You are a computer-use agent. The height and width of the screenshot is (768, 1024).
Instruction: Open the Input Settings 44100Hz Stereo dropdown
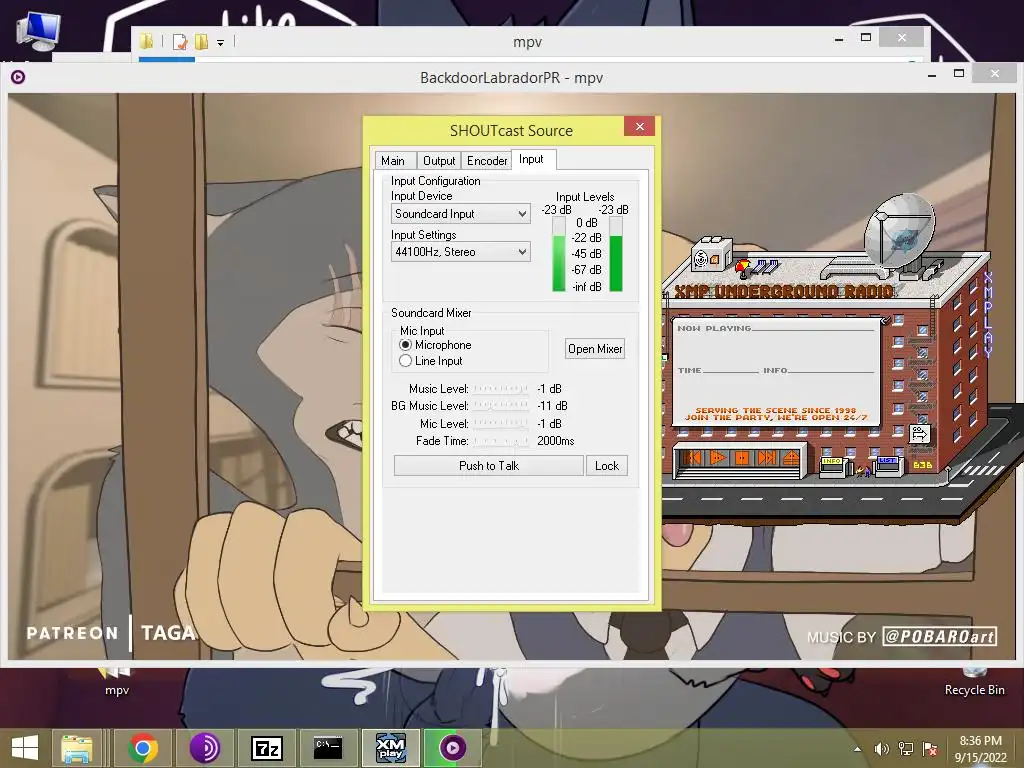[x=460, y=252]
